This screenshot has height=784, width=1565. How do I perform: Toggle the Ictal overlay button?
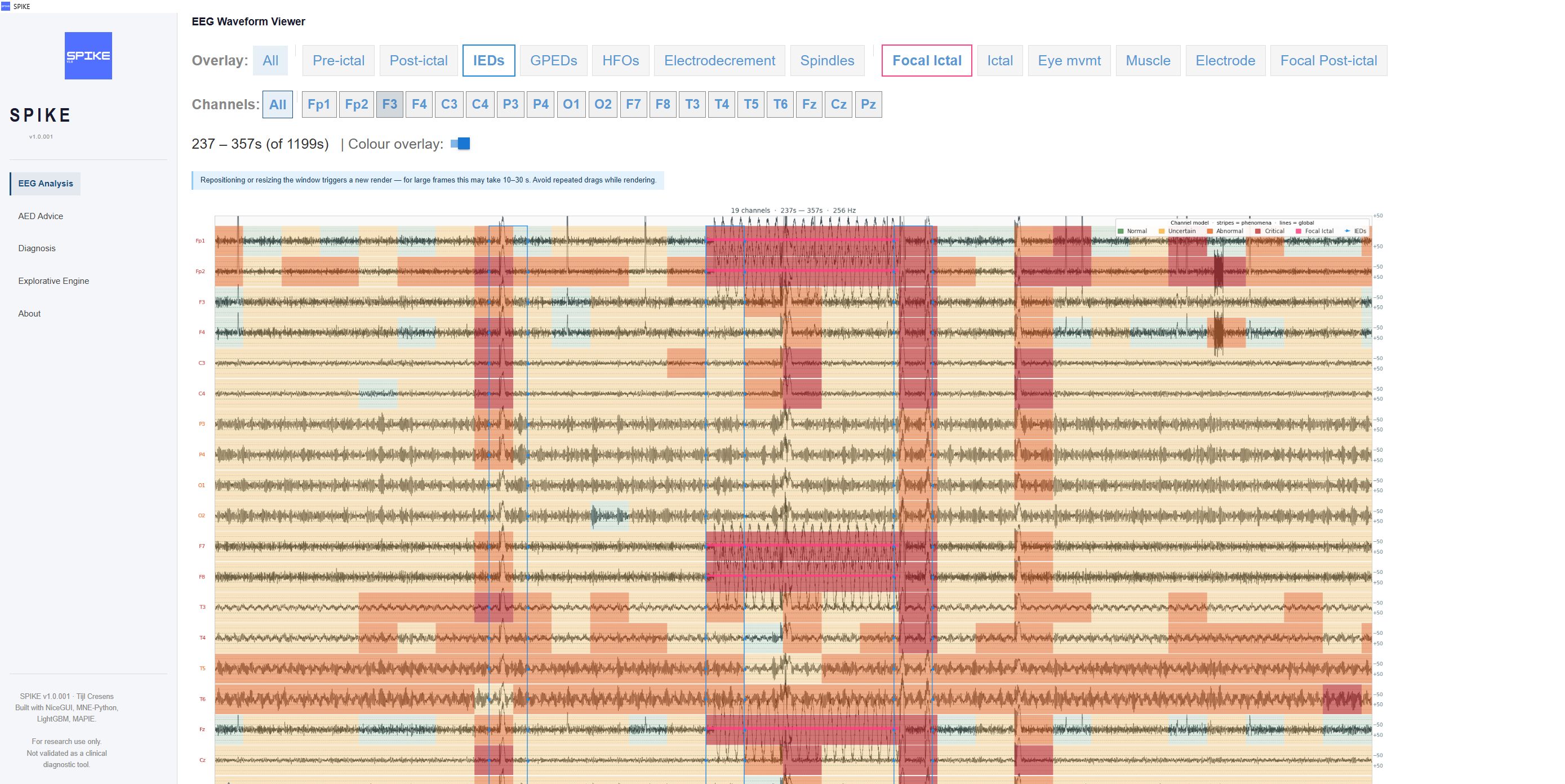coord(999,61)
